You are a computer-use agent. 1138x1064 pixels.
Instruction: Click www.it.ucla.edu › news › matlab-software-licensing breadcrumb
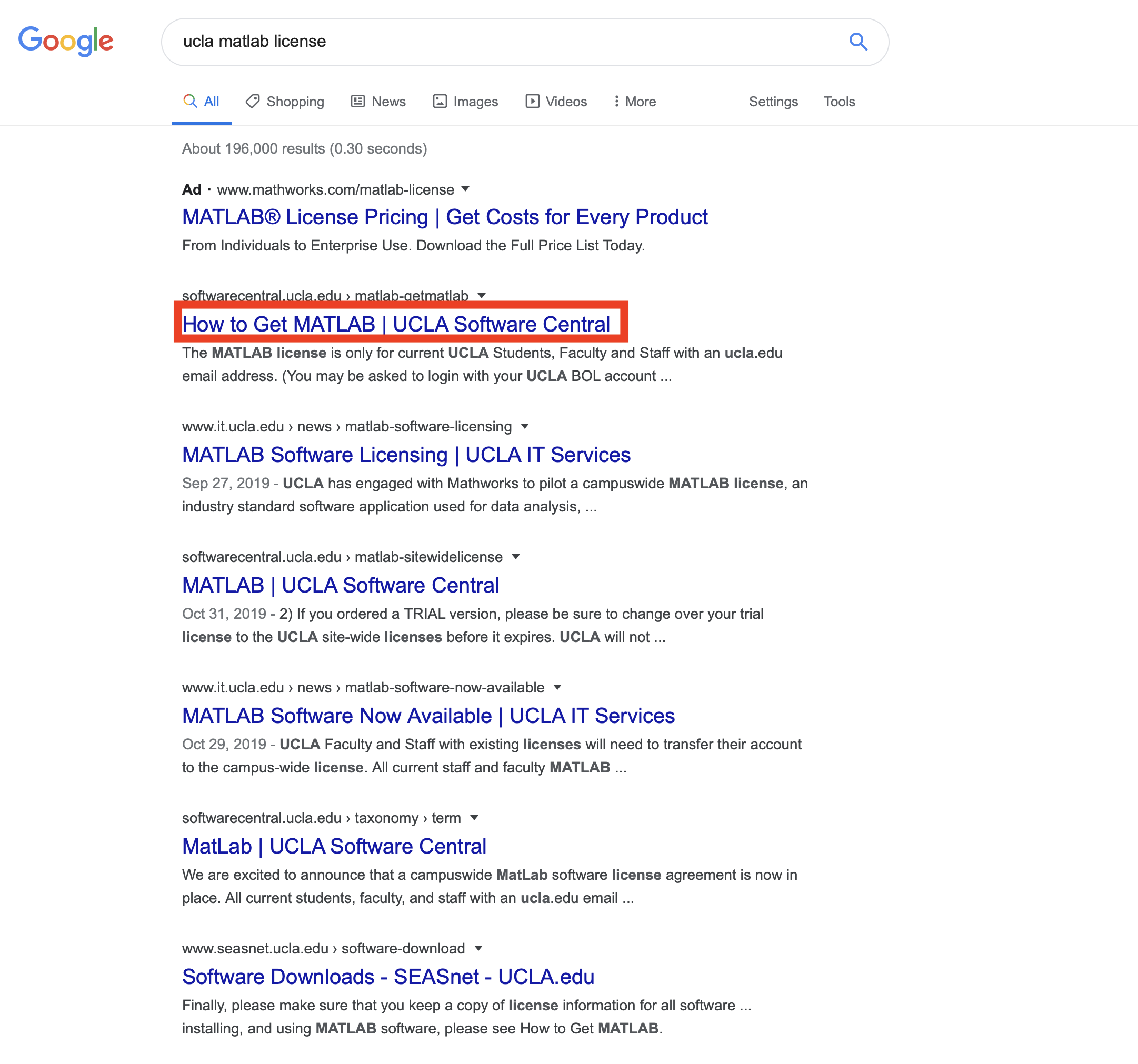[x=347, y=426]
